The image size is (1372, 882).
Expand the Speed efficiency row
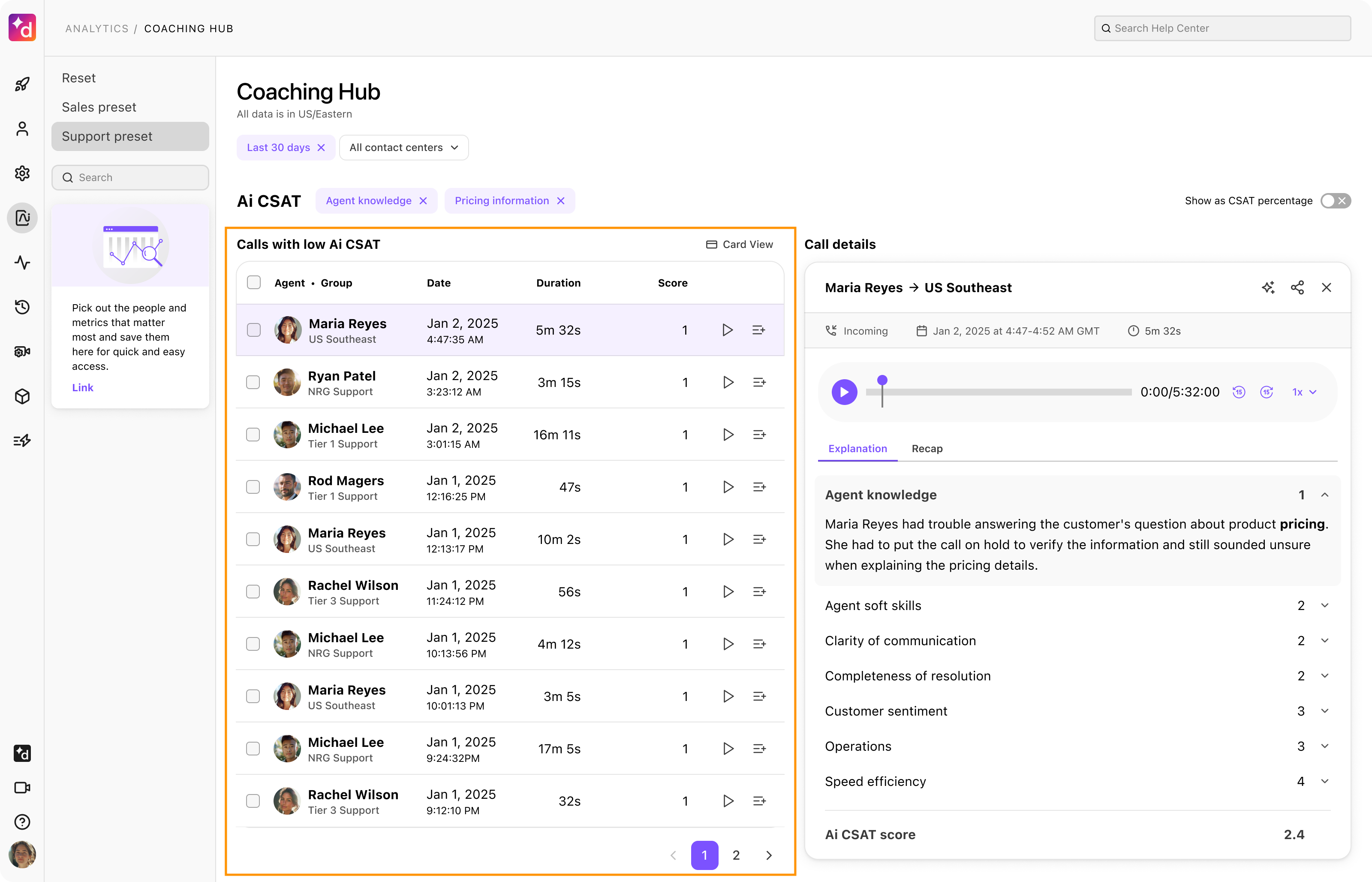1324,782
